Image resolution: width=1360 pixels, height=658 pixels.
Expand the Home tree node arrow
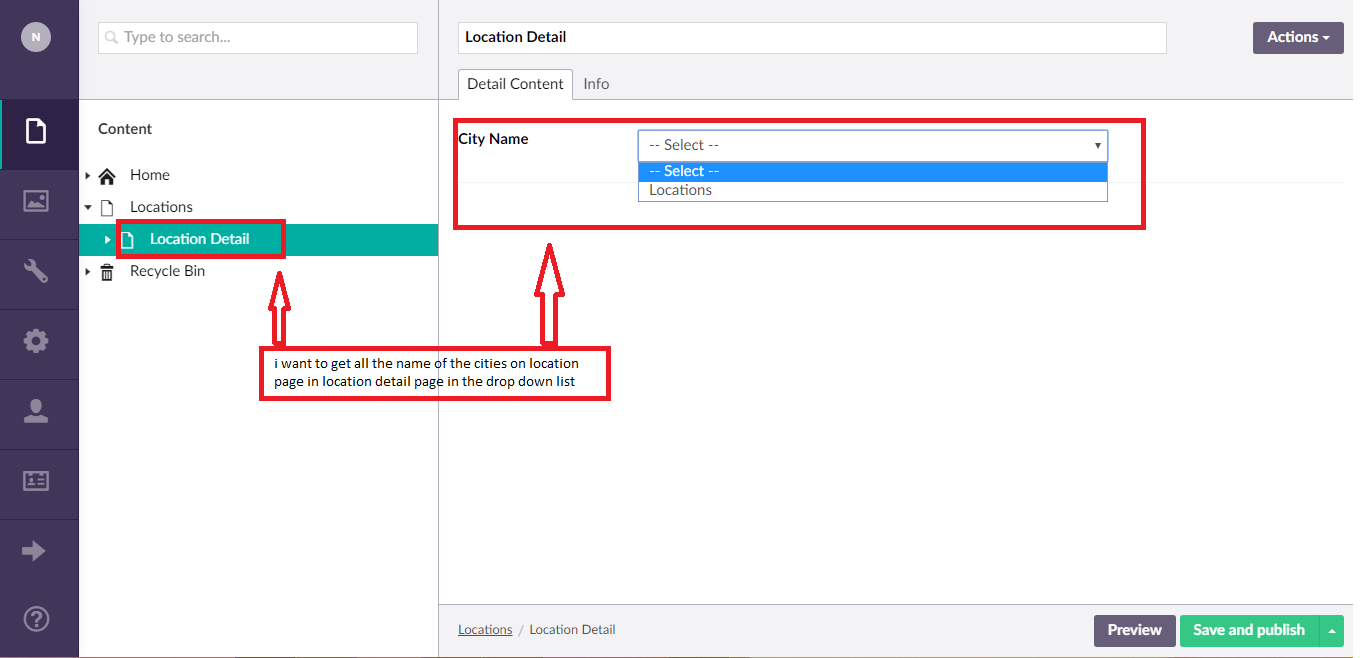[x=88, y=176]
